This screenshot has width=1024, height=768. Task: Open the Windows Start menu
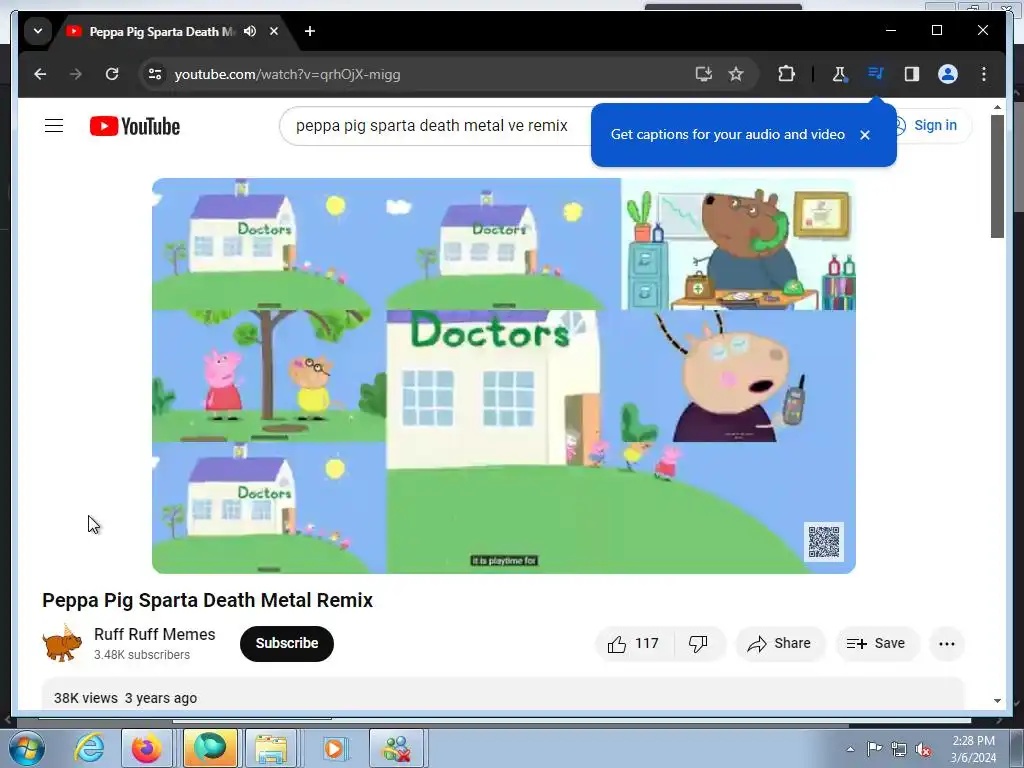pyautogui.click(x=27, y=748)
